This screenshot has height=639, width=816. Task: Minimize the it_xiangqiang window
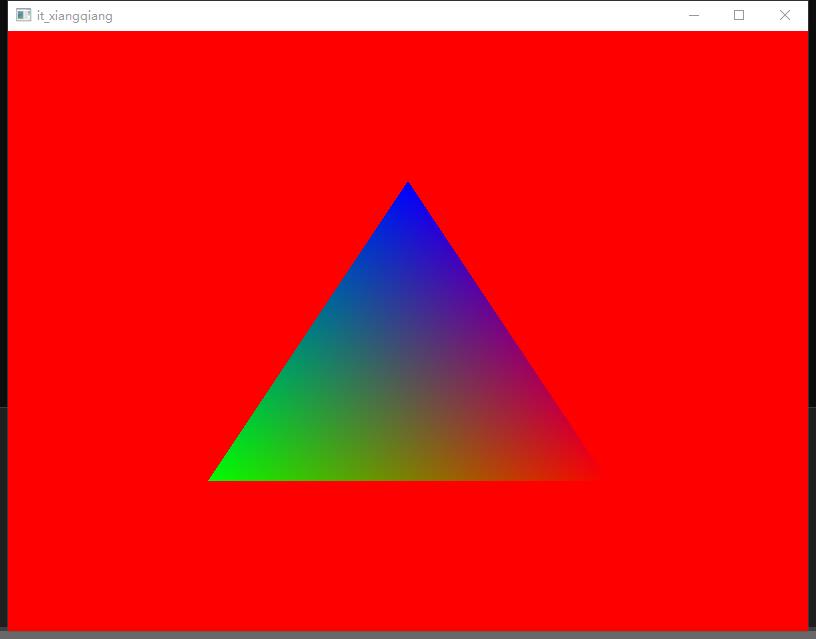click(694, 16)
